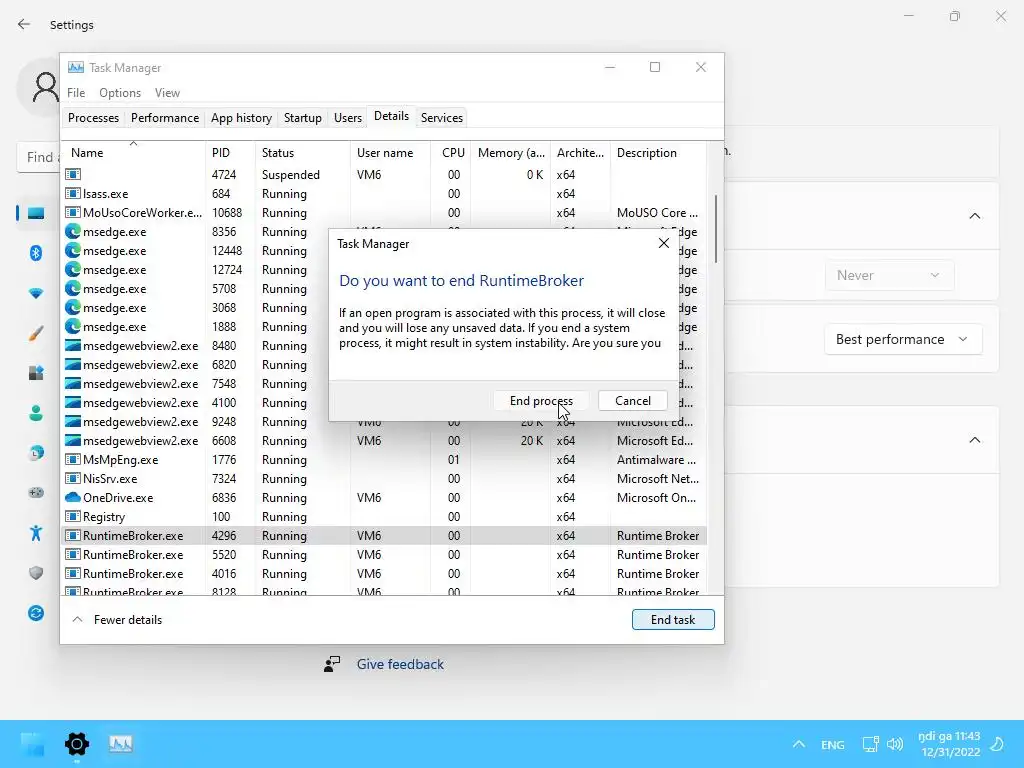Cancel the end process dialog

[x=632, y=400]
